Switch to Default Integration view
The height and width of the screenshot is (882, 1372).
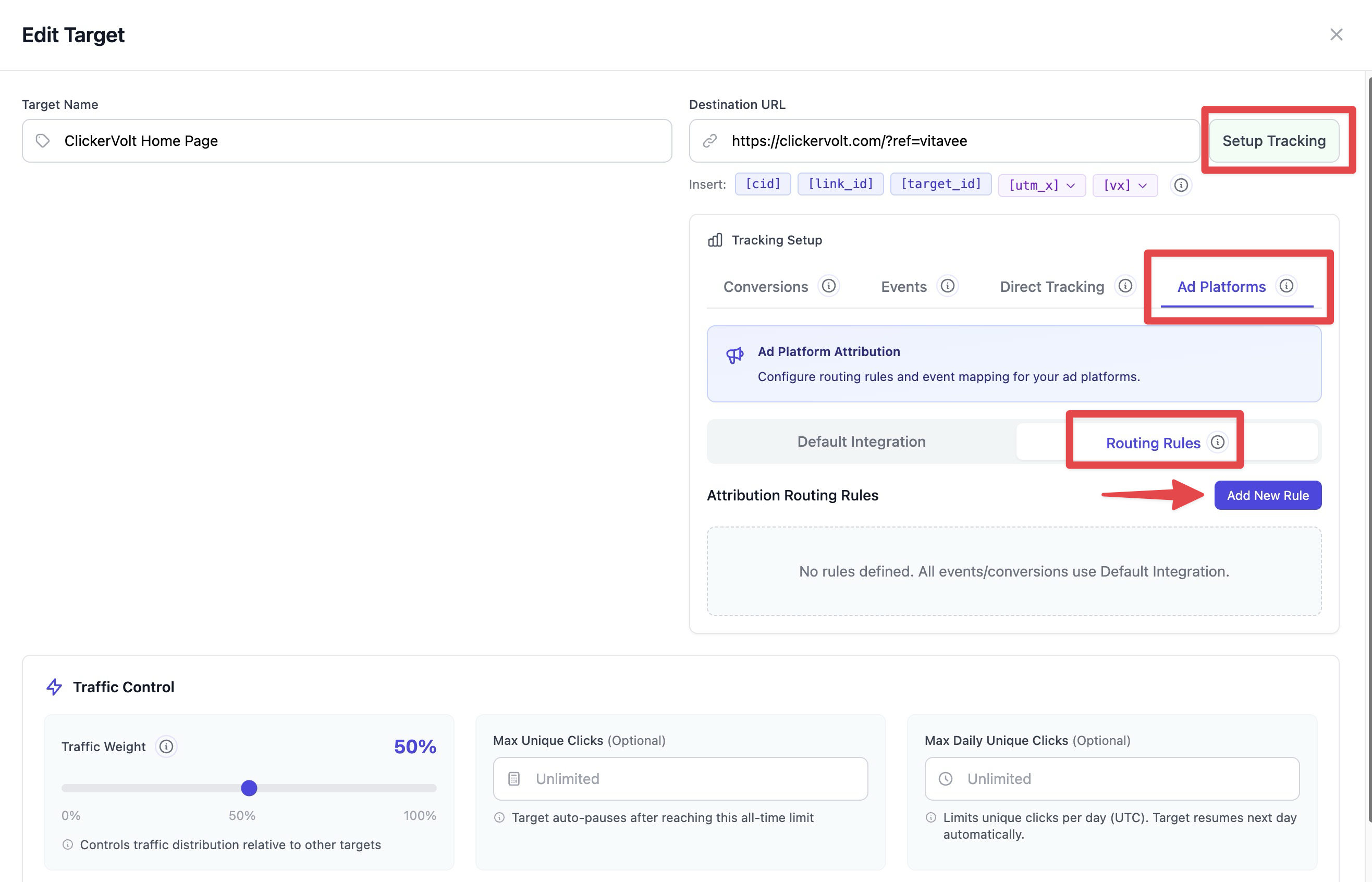coord(861,442)
